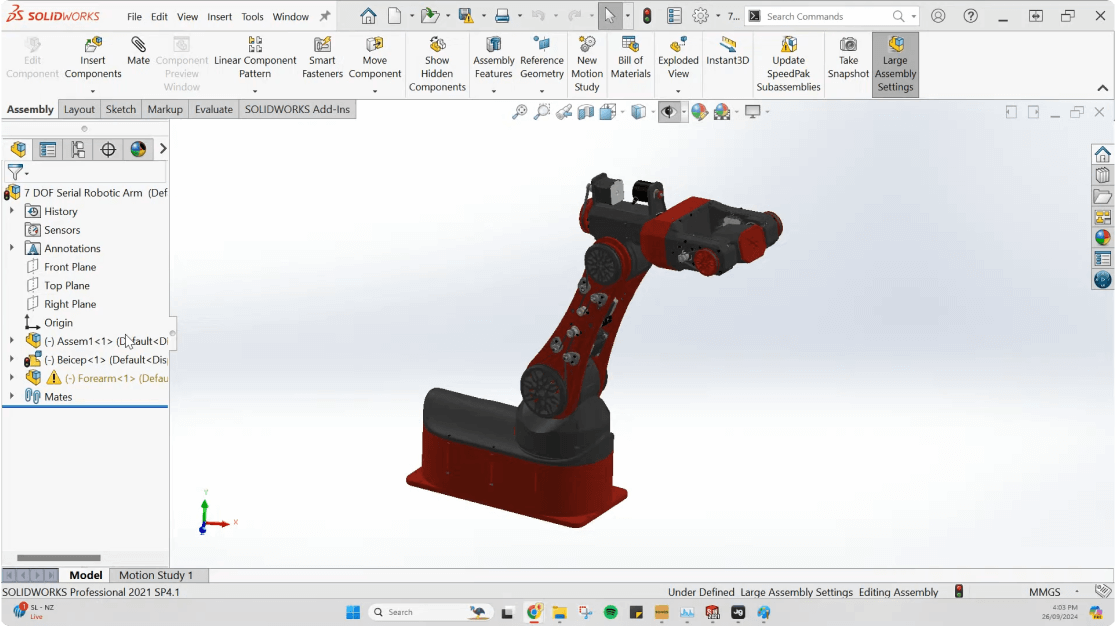Open Insert Components dropdown arrow
Screen dimensions: 1116x626
(x=93, y=91)
